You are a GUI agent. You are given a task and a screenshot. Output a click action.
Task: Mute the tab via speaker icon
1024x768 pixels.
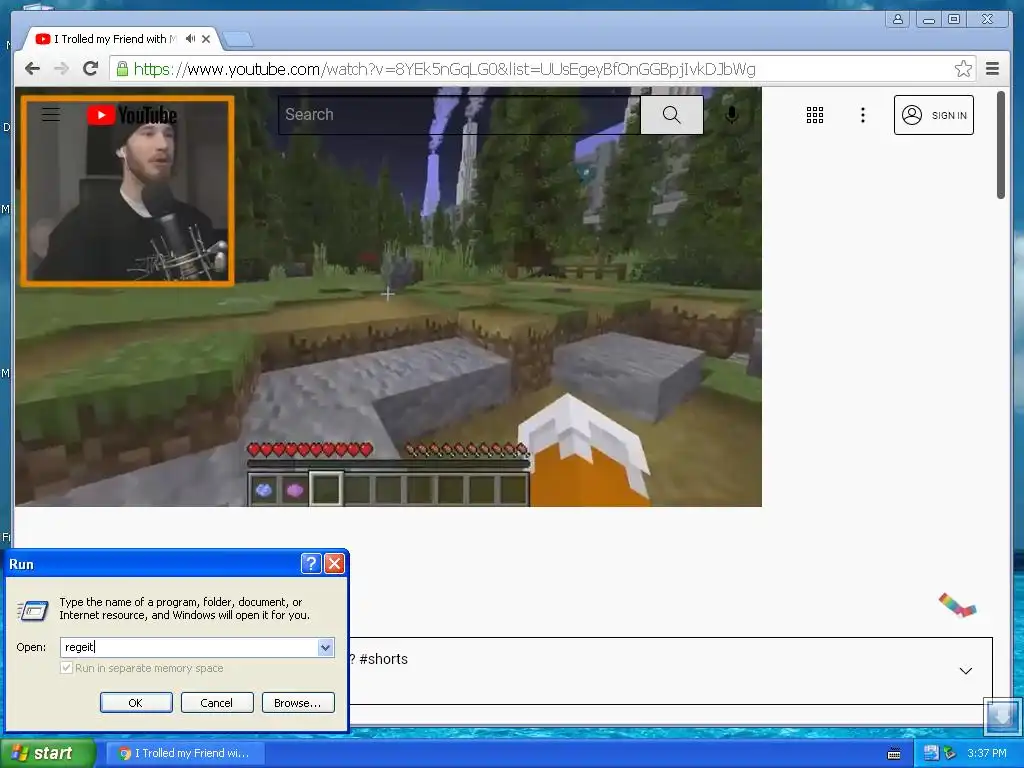coord(190,39)
